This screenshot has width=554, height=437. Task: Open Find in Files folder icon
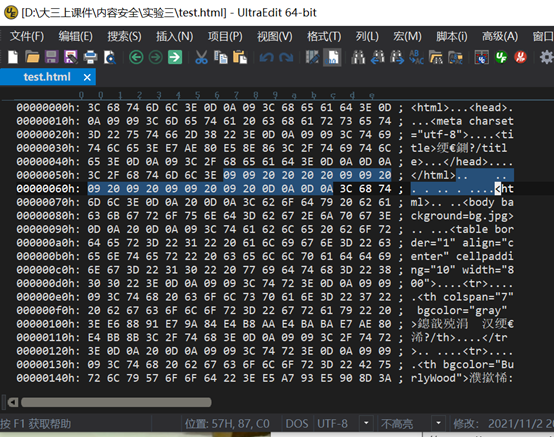pyautogui.click(x=436, y=57)
